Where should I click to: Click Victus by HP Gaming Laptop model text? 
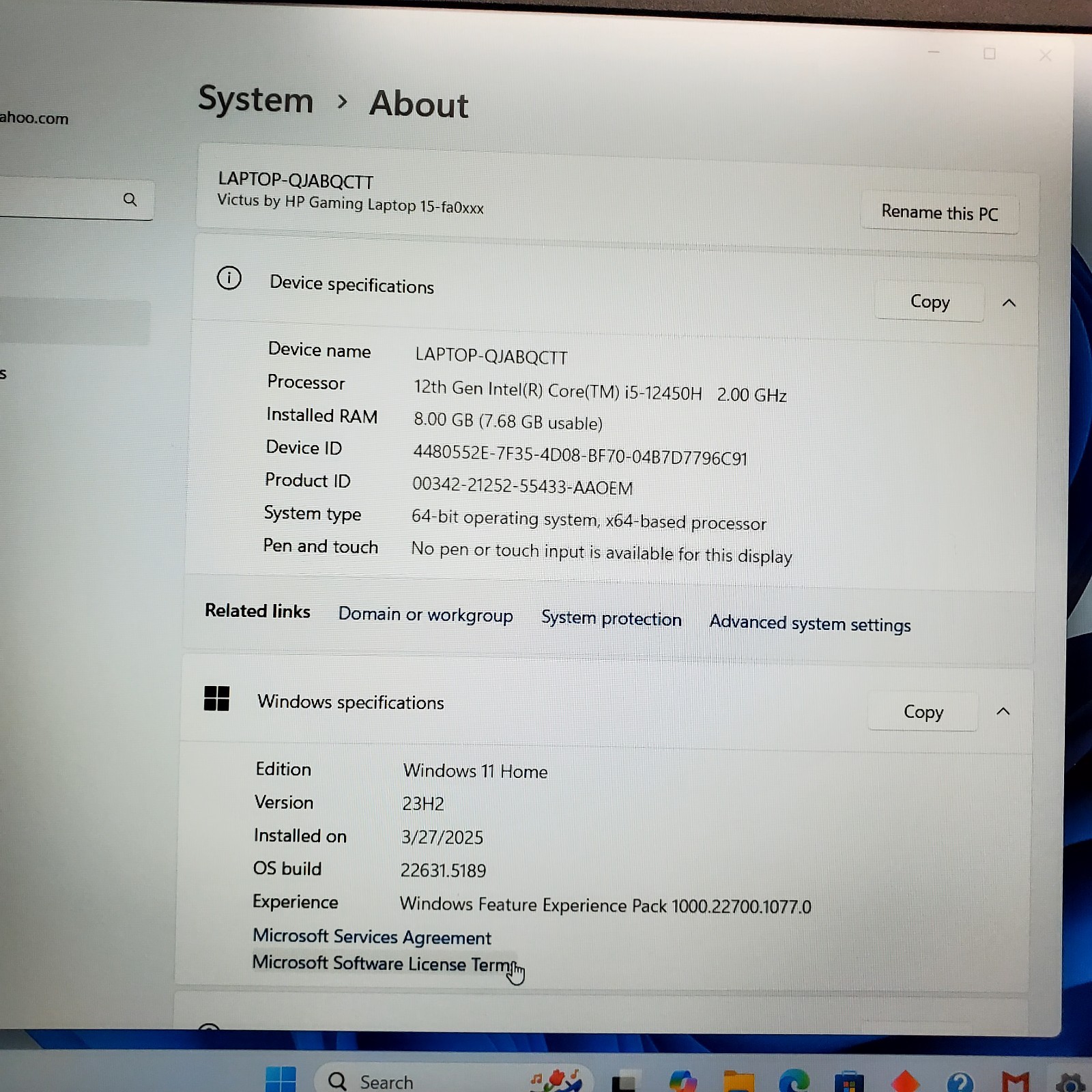350,204
